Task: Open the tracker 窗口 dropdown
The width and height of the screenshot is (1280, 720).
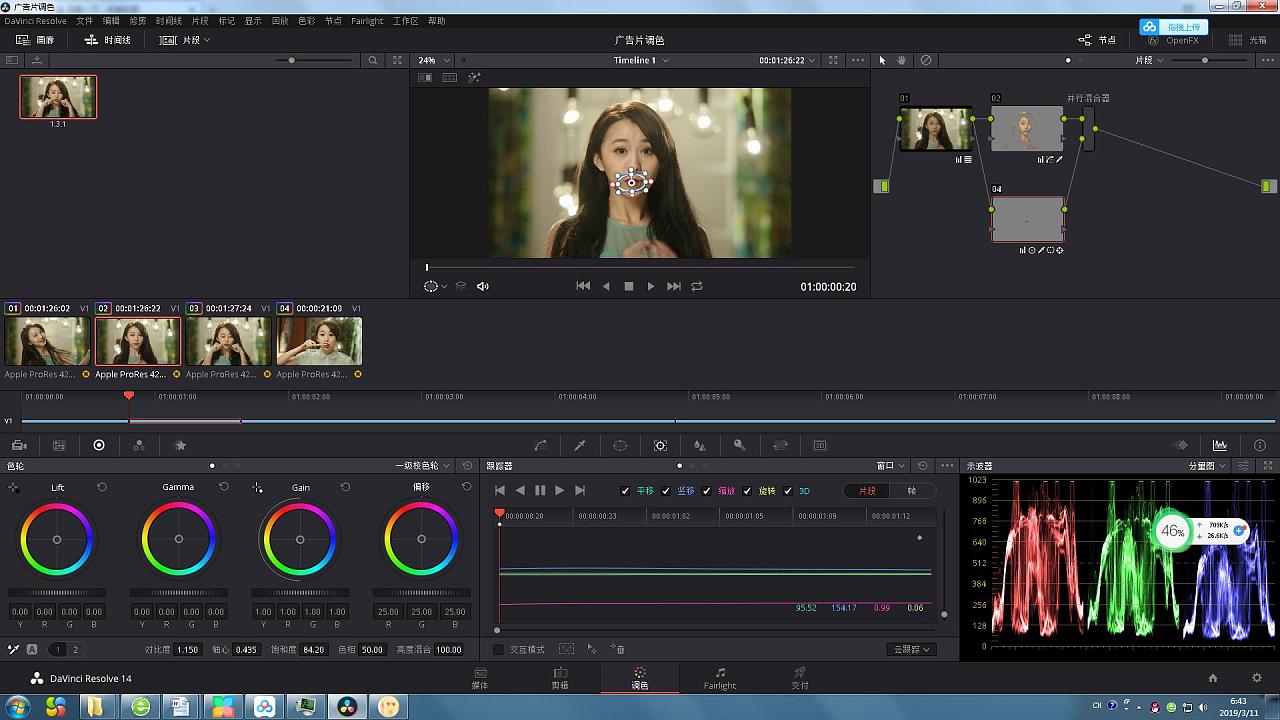Action: (x=891, y=466)
